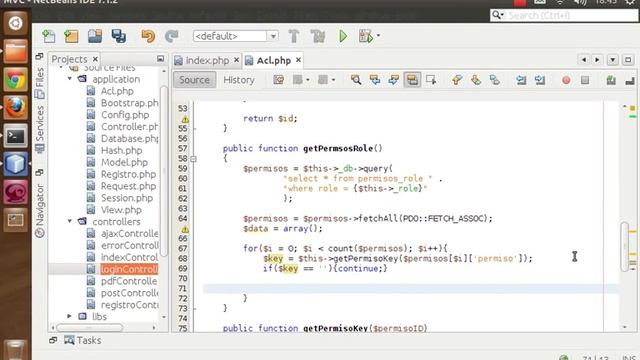Click the Find Selection magnifier icon

click(x=356, y=80)
